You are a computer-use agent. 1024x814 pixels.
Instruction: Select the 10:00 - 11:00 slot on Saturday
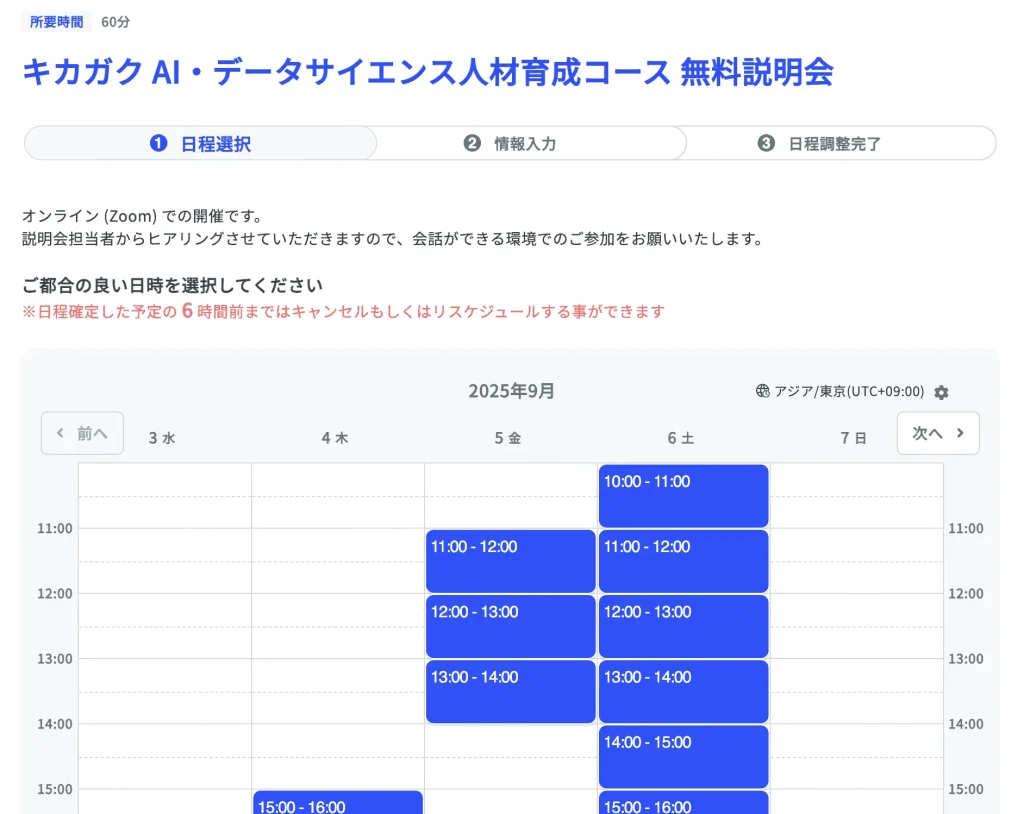point(683,495)
